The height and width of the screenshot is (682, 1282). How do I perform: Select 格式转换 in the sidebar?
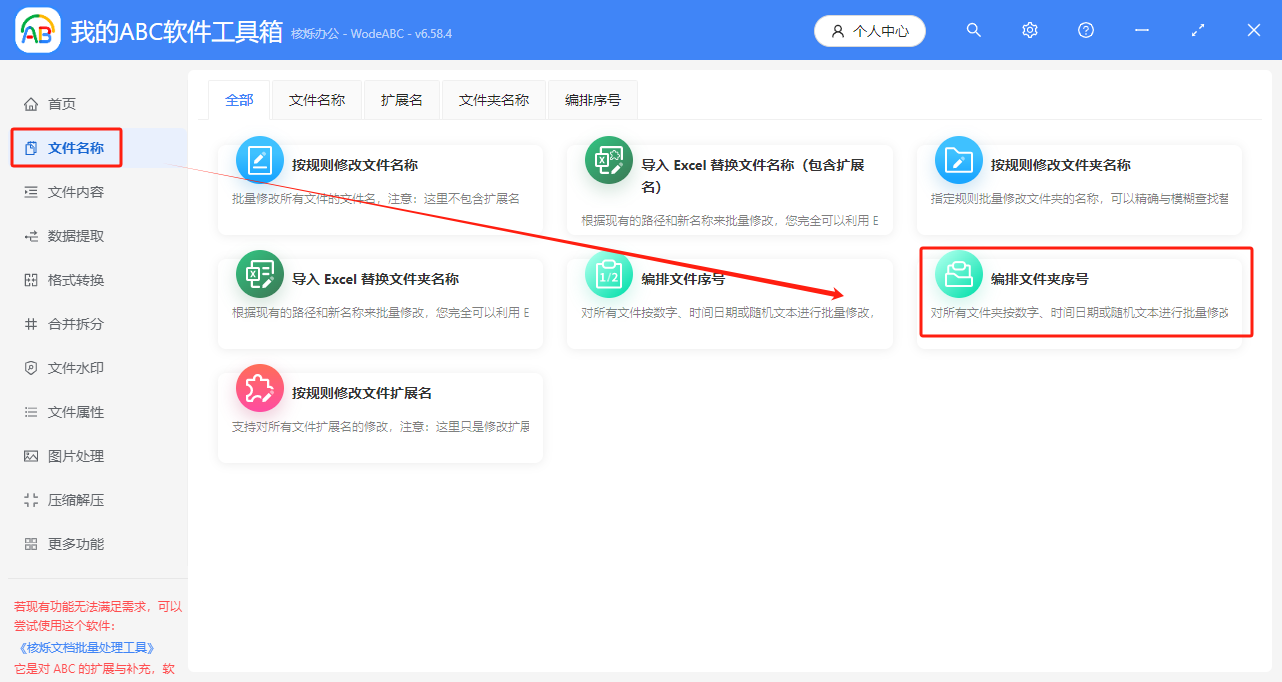76,280
